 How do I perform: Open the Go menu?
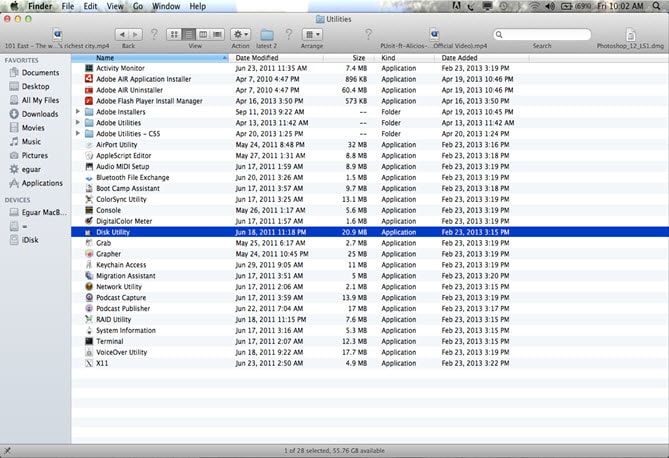pyautogui.click(x=138, y=6)
